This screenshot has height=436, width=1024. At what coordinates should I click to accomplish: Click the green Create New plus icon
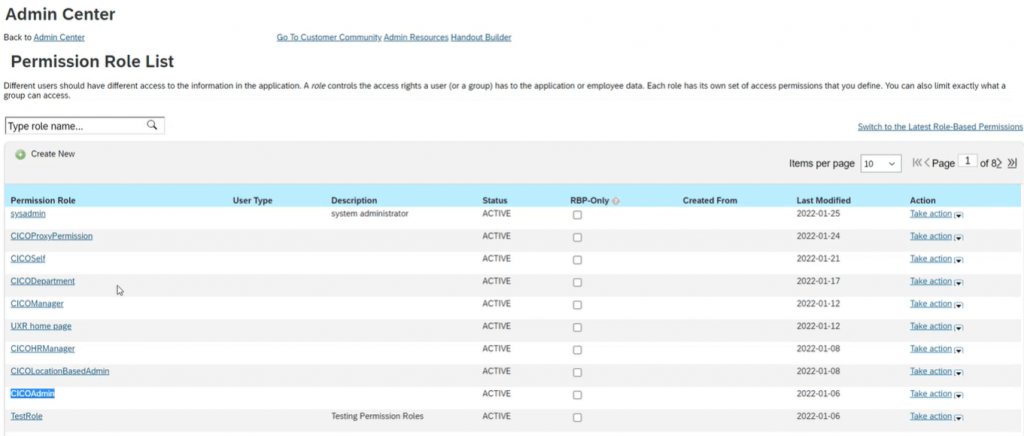point(20,155)
